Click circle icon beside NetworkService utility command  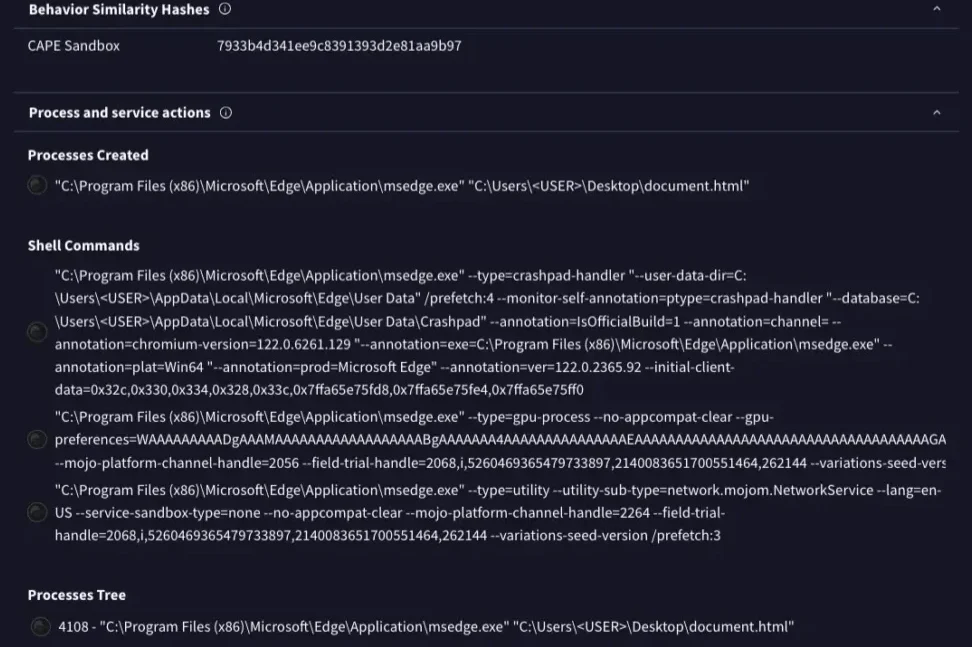tap(37, 512)
